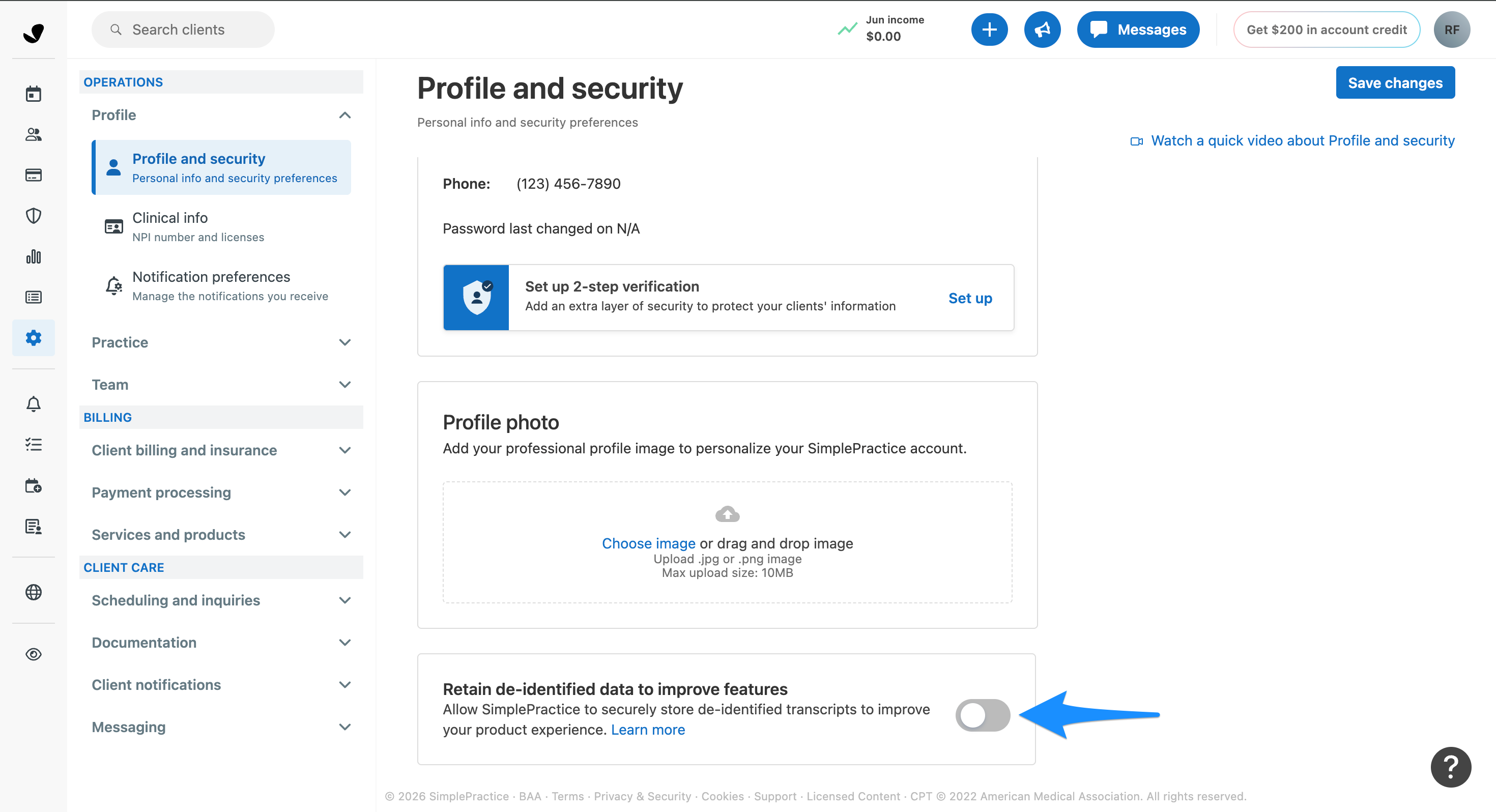Screen dimensions: 1496x812
Task: Click Choose image link
Action: (648, 543)
